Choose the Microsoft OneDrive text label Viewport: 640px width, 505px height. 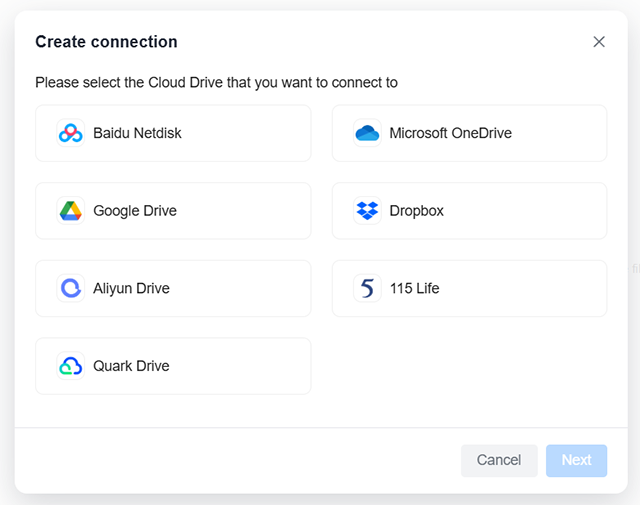(x=450, y=133)
